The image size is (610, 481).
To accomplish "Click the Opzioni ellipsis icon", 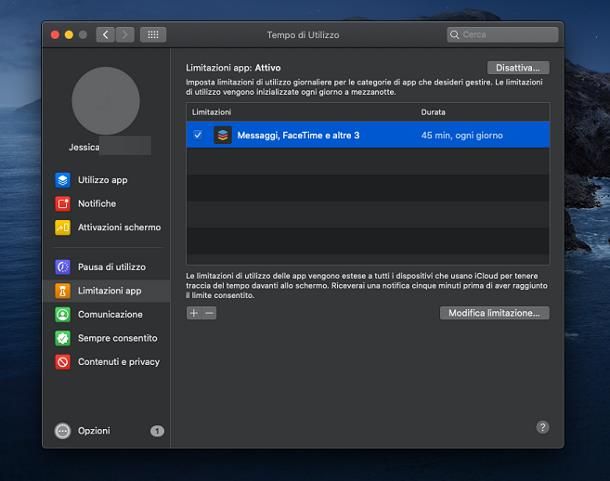I will (63, 431).
